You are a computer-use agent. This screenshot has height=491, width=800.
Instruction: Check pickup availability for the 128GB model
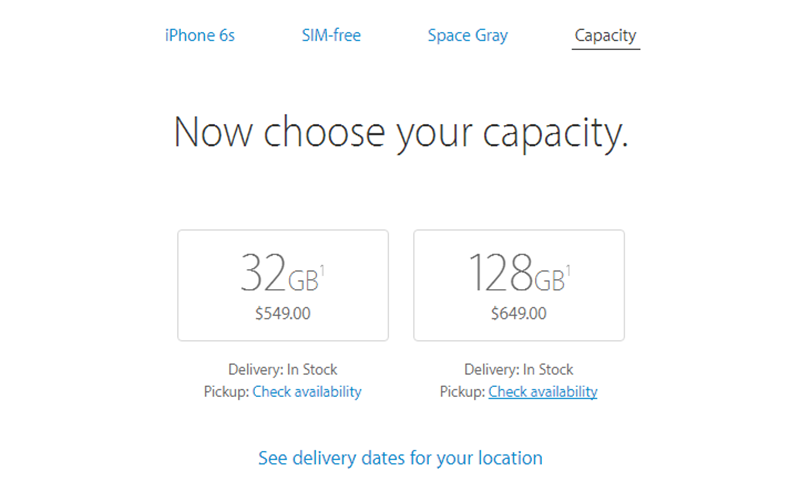(543, 392)
